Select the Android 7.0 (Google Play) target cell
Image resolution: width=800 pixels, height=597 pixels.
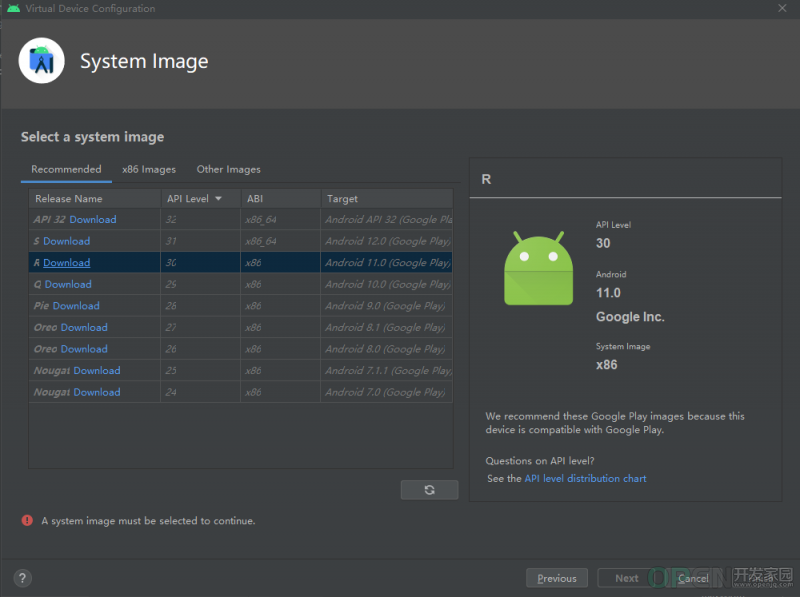(x=387, y=392)
